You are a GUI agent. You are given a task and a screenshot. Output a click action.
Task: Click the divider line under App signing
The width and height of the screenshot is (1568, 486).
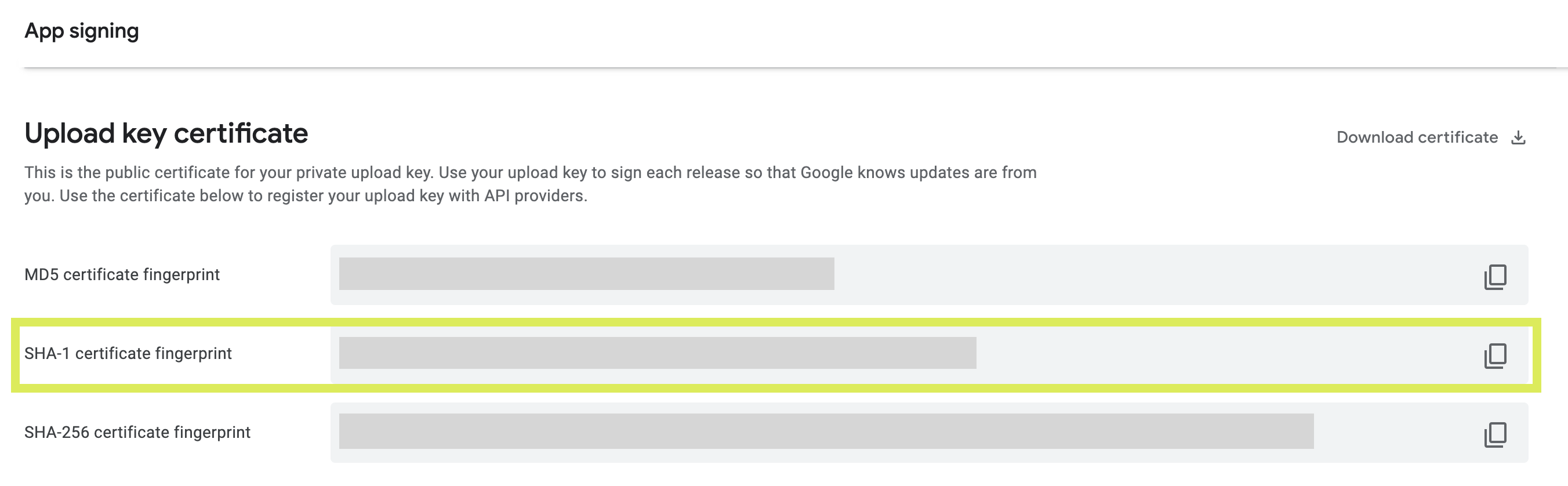(792, 68)
